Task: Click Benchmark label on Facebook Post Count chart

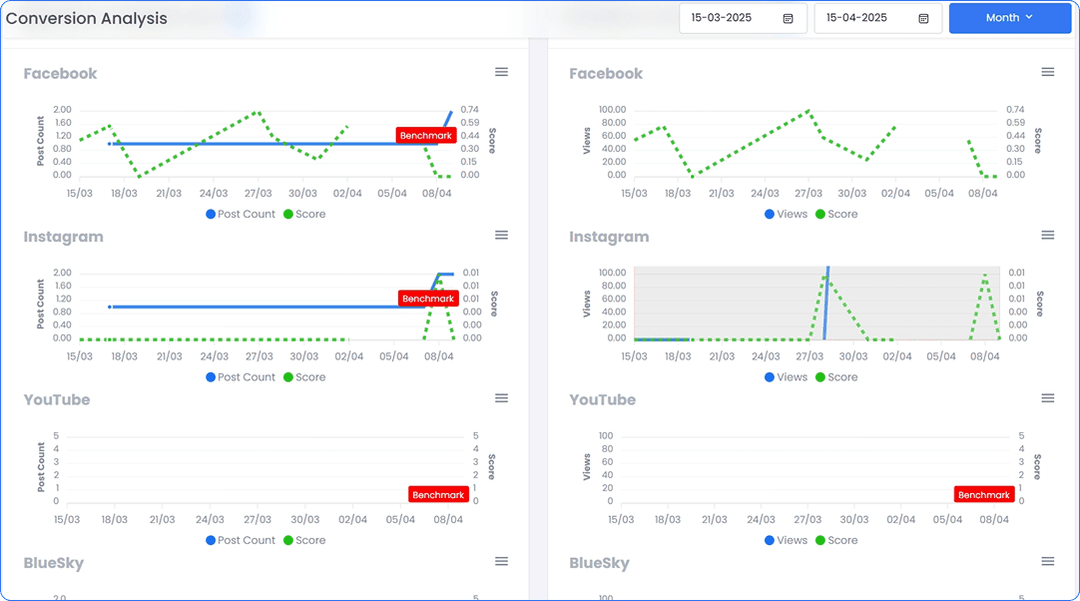Action: click(426, 135)
